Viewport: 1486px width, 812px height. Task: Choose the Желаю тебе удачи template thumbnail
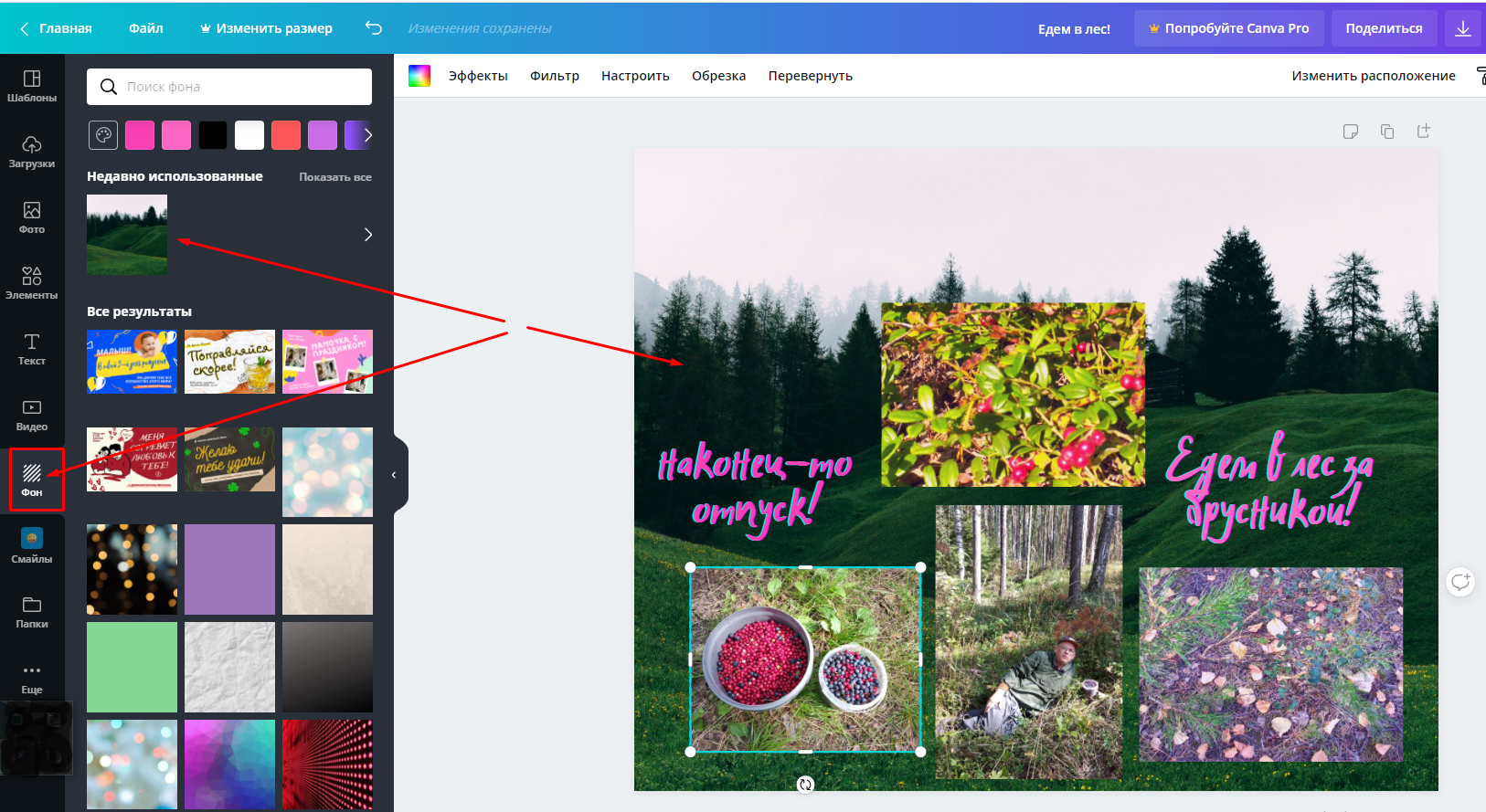(x=229, y=459)
